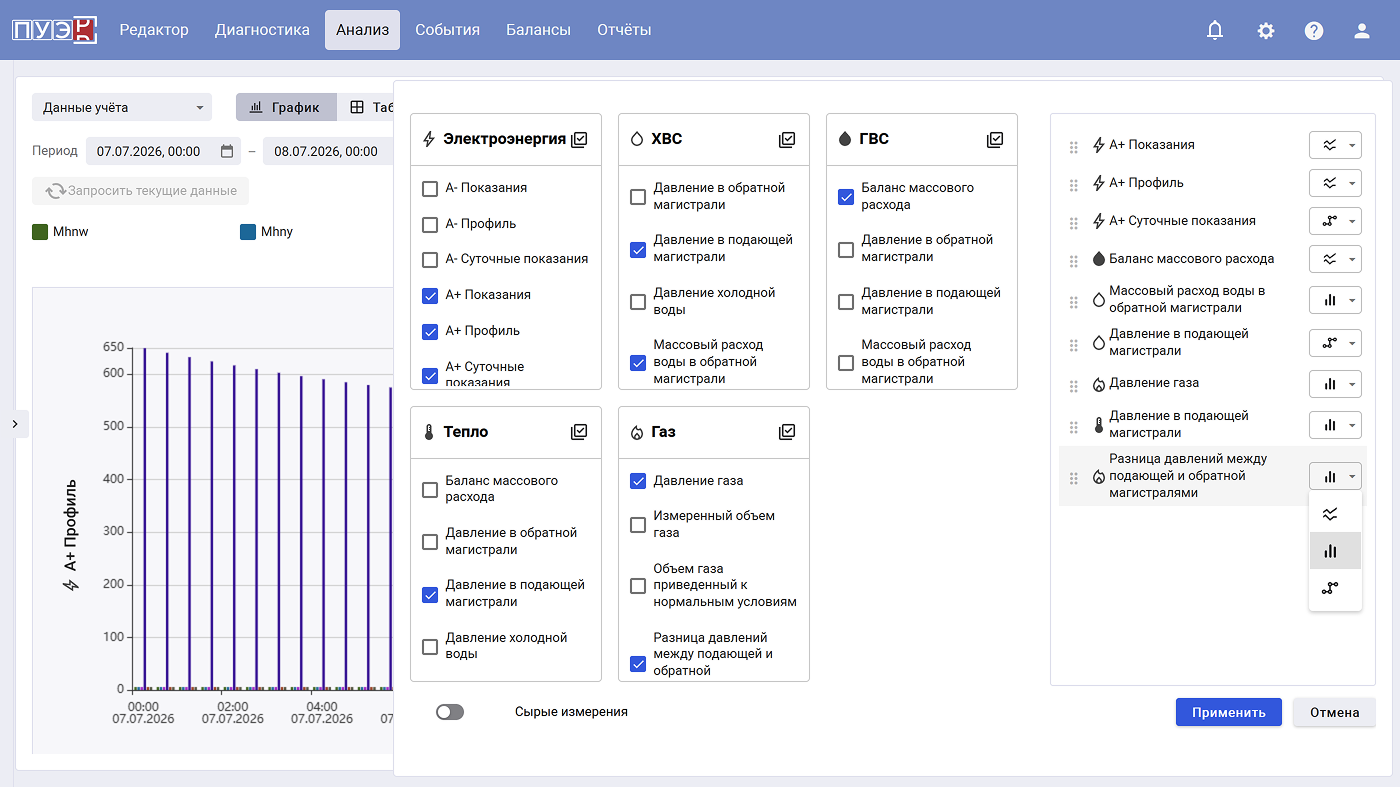
Task: Click the Применить button
Action: pos(1229,712)
